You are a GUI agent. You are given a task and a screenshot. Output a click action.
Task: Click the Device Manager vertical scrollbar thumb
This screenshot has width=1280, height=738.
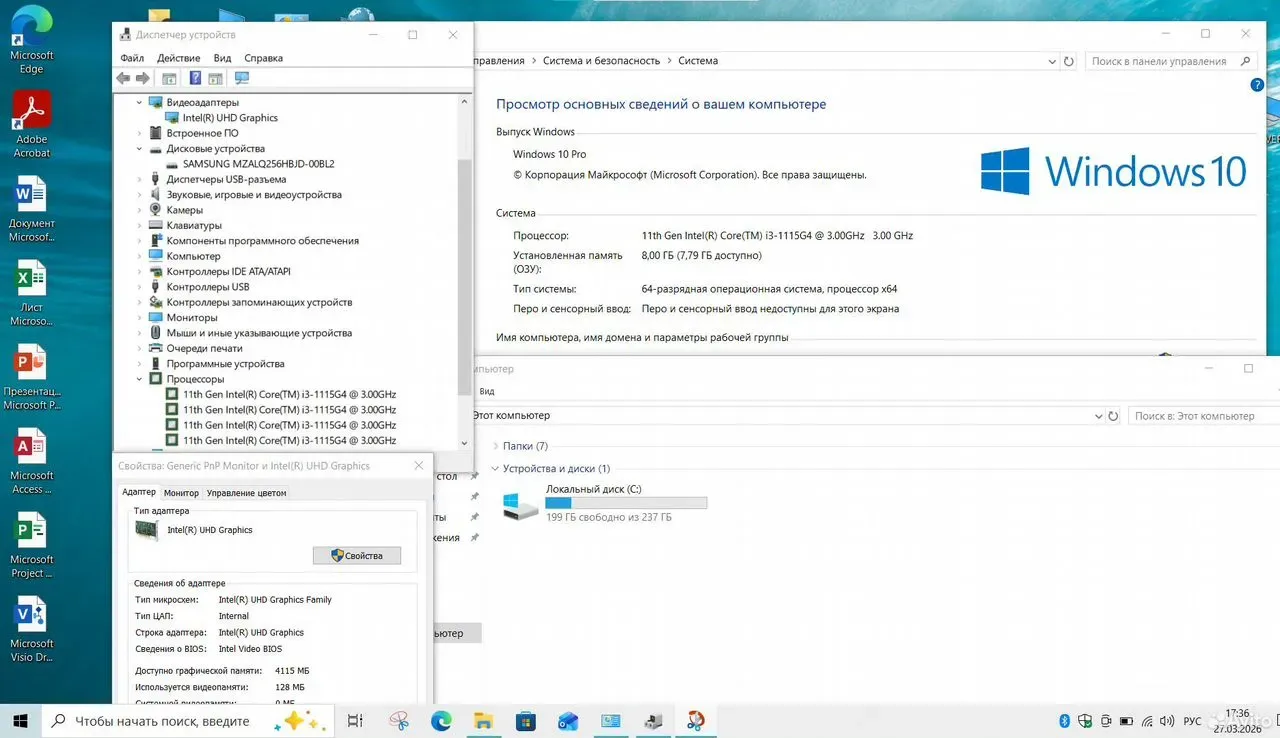click(464, 275)
